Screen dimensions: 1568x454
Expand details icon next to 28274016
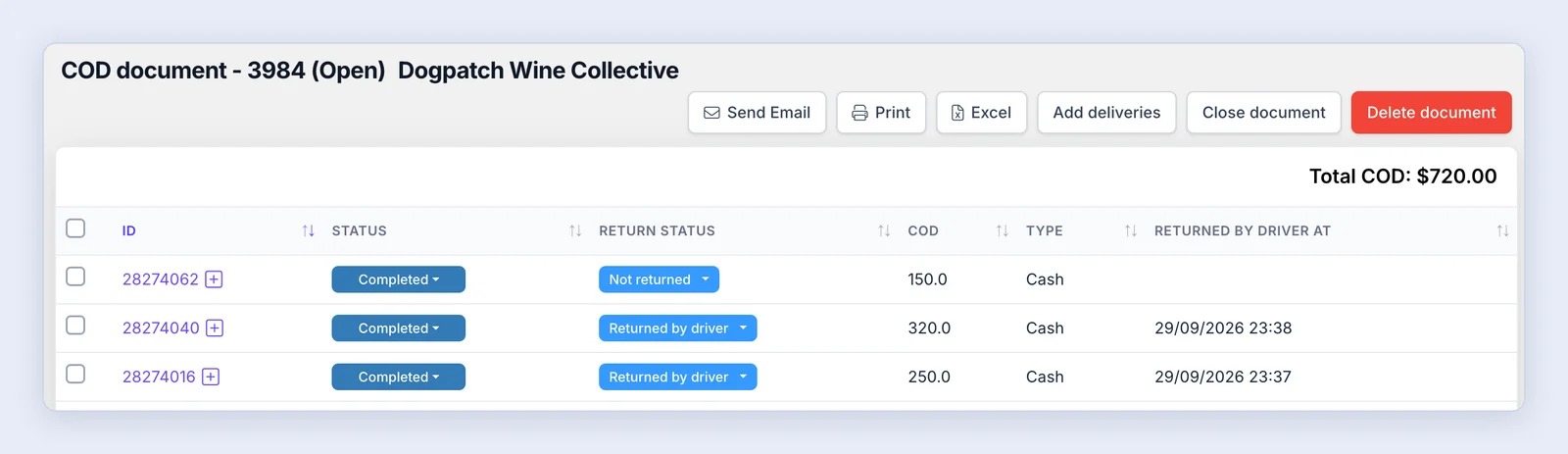click(x=211, y=377)
